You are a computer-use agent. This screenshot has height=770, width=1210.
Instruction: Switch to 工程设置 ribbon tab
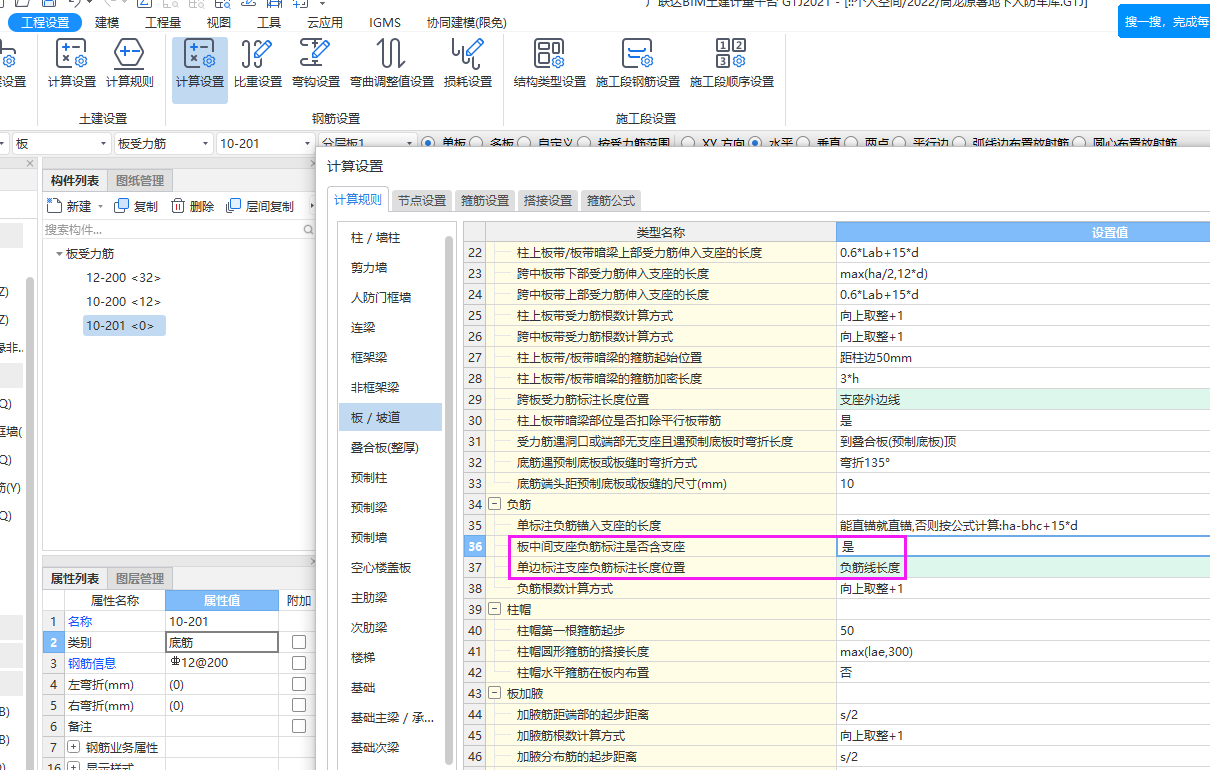[x=45, y=22]
